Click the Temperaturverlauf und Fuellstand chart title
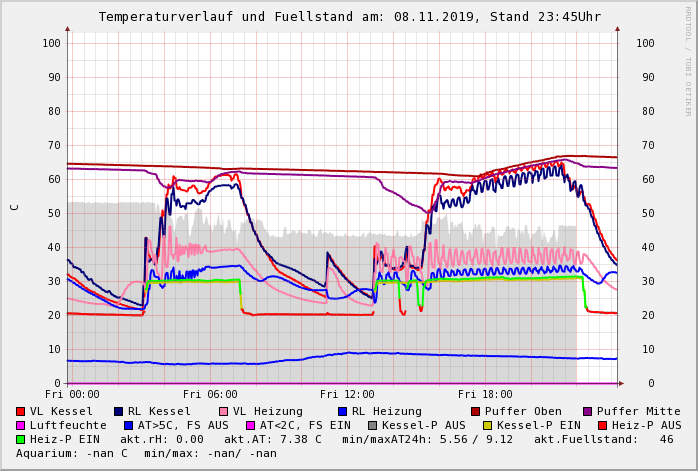Image resolution: width=698 pixels, height=471 pixels. [x=349, y=17]
